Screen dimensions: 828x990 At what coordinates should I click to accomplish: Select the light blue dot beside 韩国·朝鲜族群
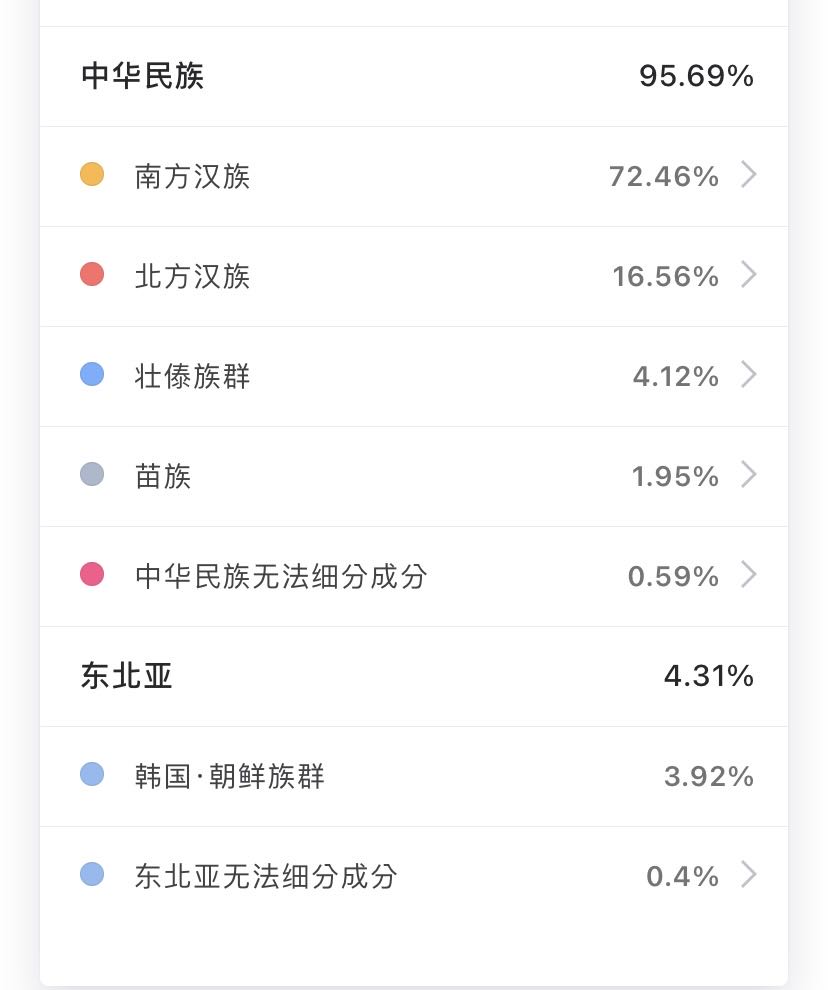[x=92, y=775]
